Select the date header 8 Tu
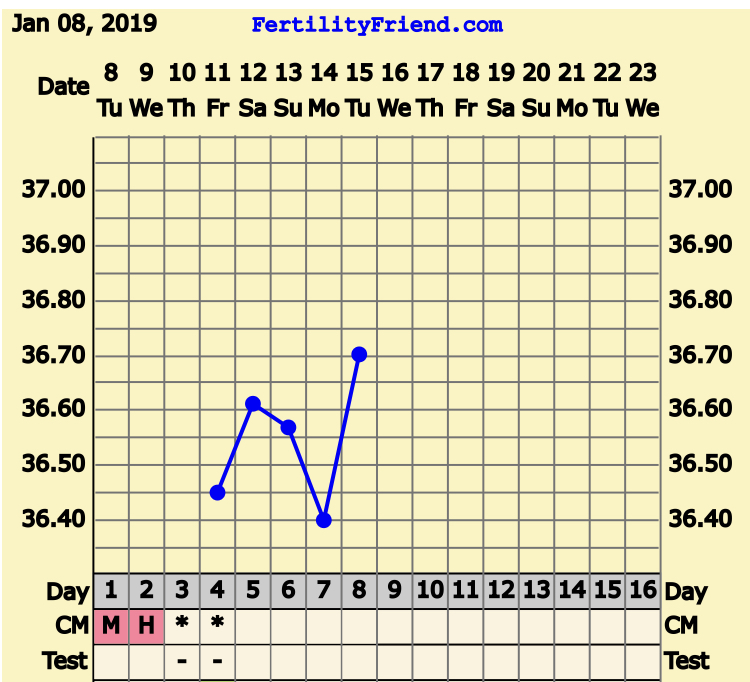Screen dimensions: 750x682 111,90
